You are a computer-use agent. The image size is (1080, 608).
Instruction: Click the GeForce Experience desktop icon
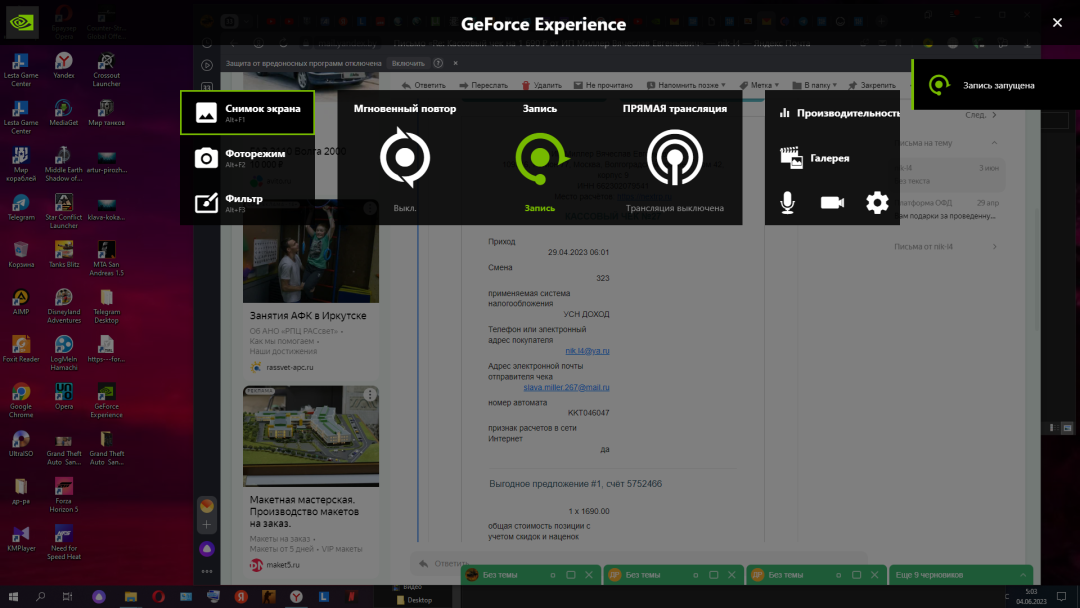pos(106,401)
